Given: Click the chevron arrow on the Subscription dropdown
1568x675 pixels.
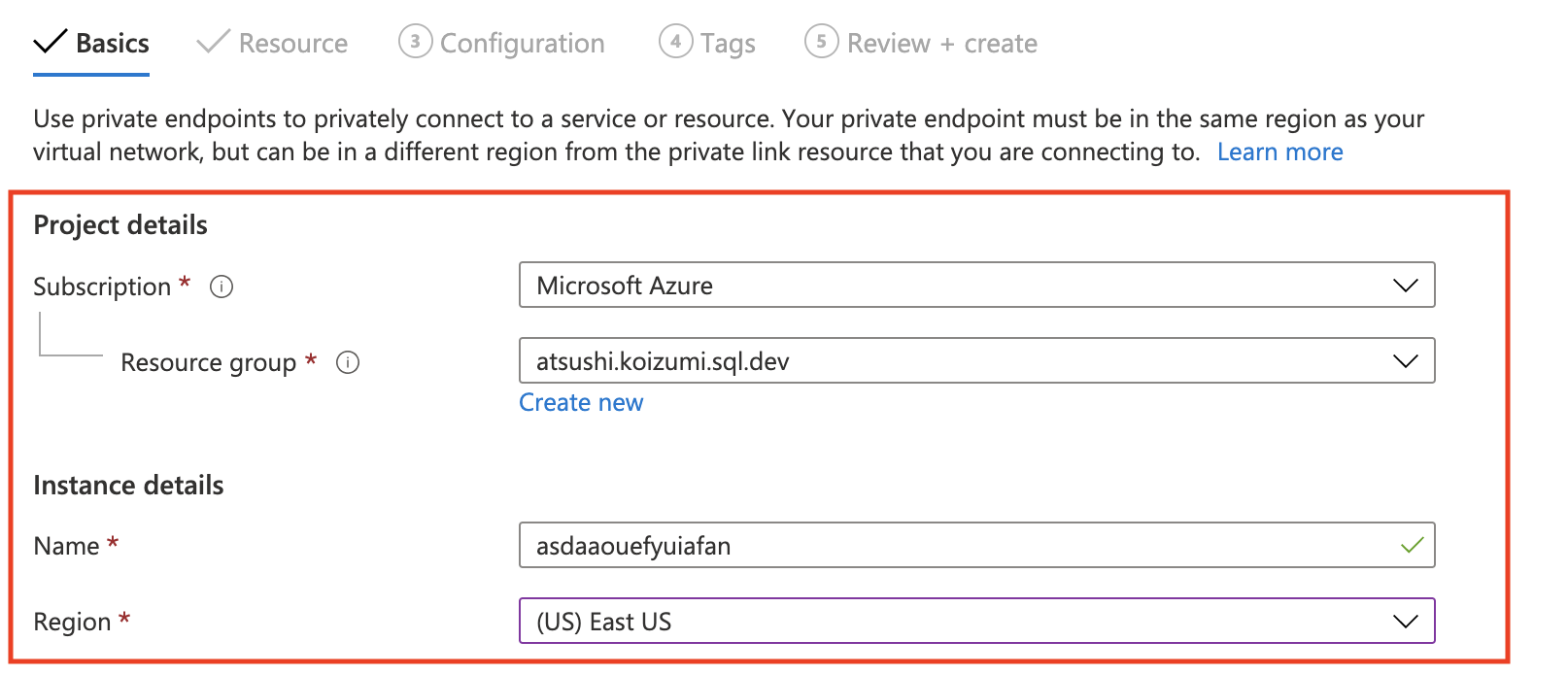Looking at the screenshot, I should point(1405,286).
